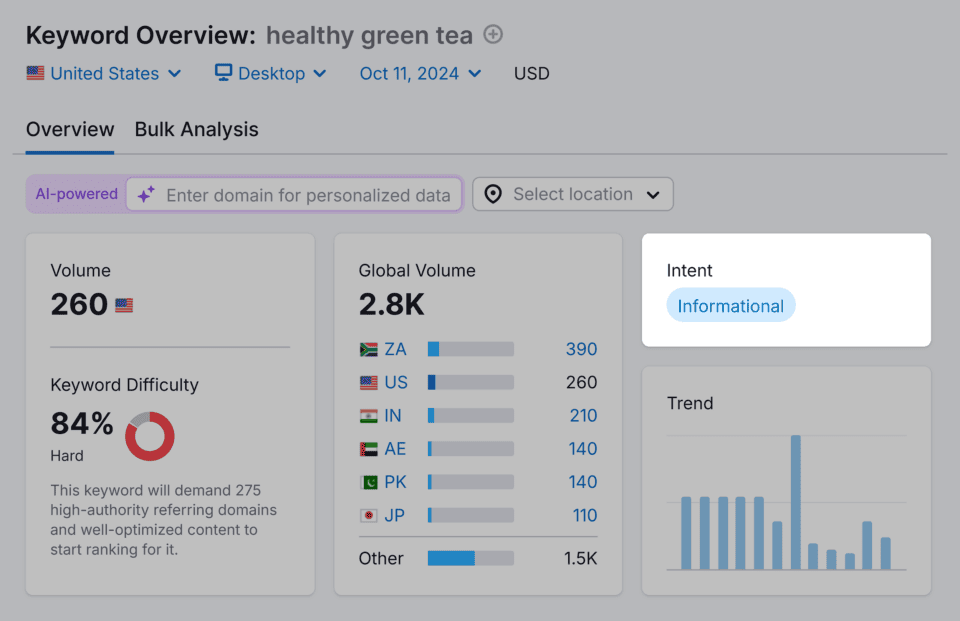The image size is (960, 621).
Task: Click the plus icon beside healthy green tea
Action: (x=493, y=35)
